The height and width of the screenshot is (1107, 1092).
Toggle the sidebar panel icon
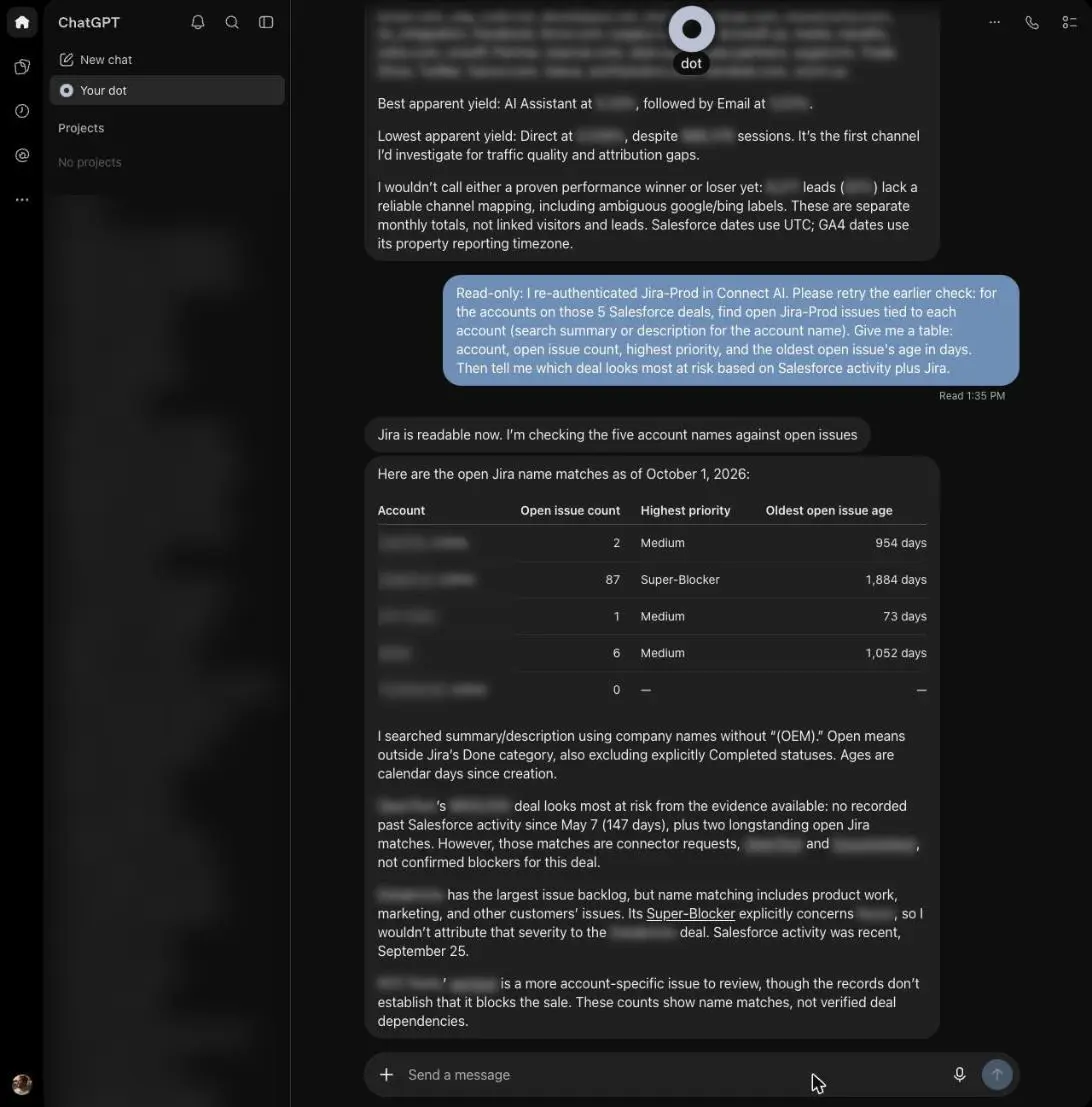coord(266,23)
